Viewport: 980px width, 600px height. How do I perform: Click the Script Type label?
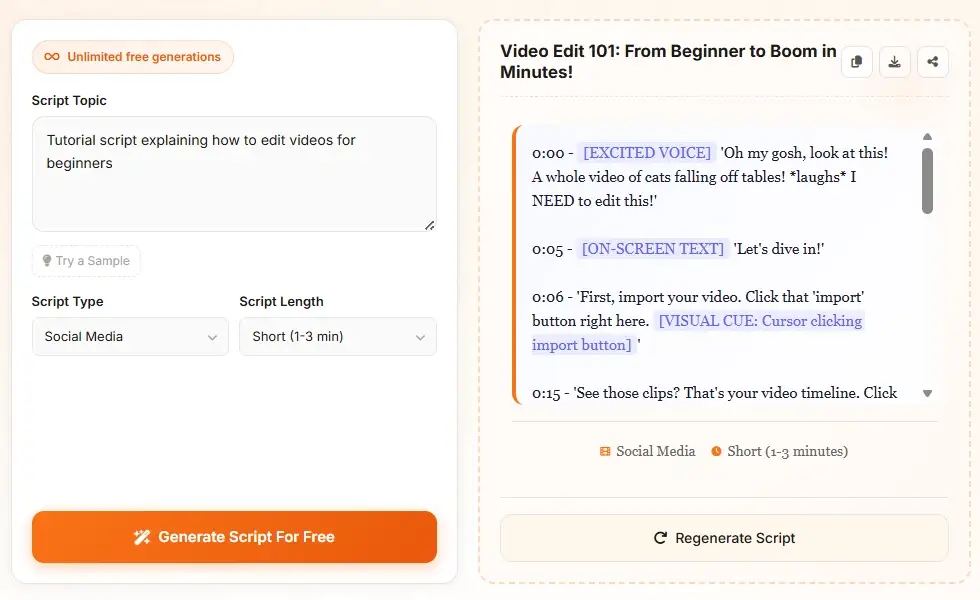[x=68, y=301]
